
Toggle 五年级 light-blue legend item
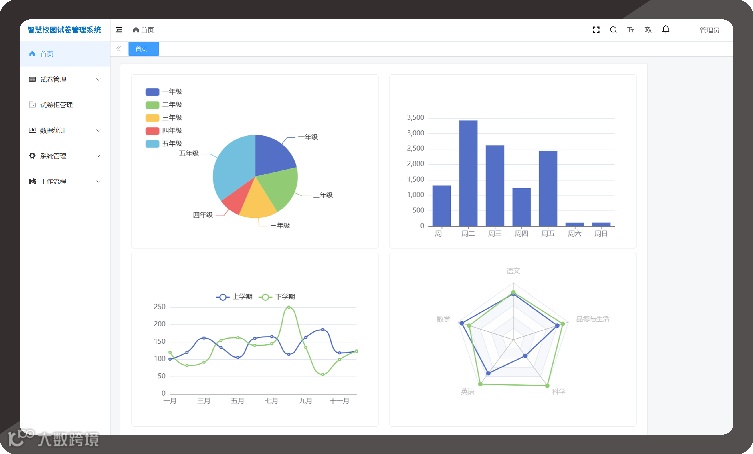164,144
